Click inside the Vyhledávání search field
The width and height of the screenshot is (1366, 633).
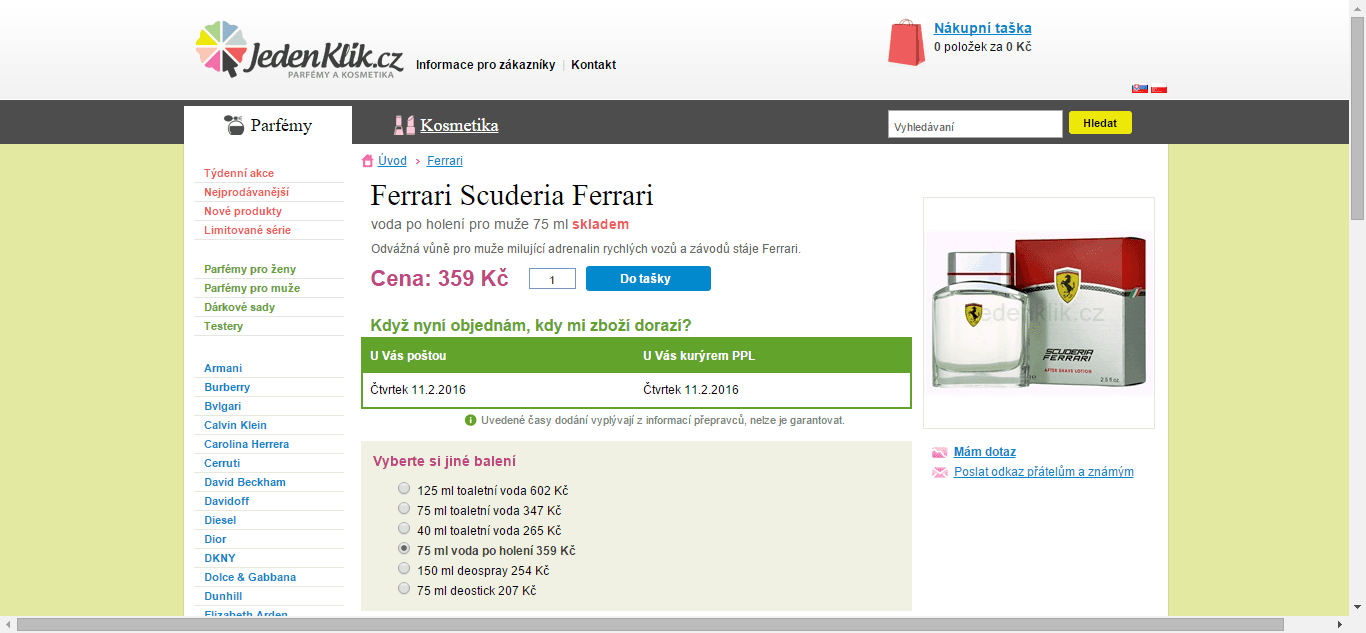[x=975, y=123]
